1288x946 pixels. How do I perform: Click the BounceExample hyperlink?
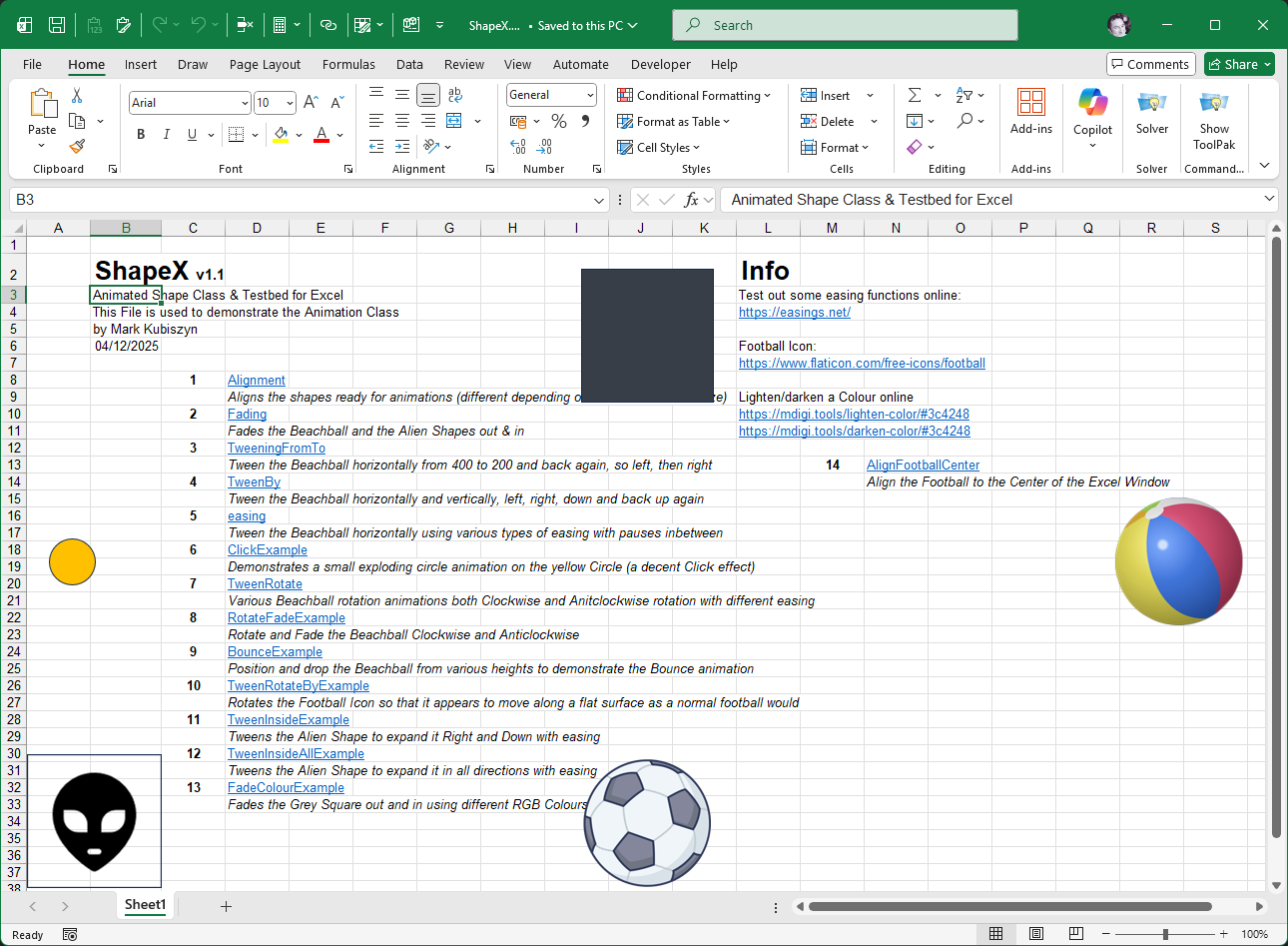[x=275, y=652]
